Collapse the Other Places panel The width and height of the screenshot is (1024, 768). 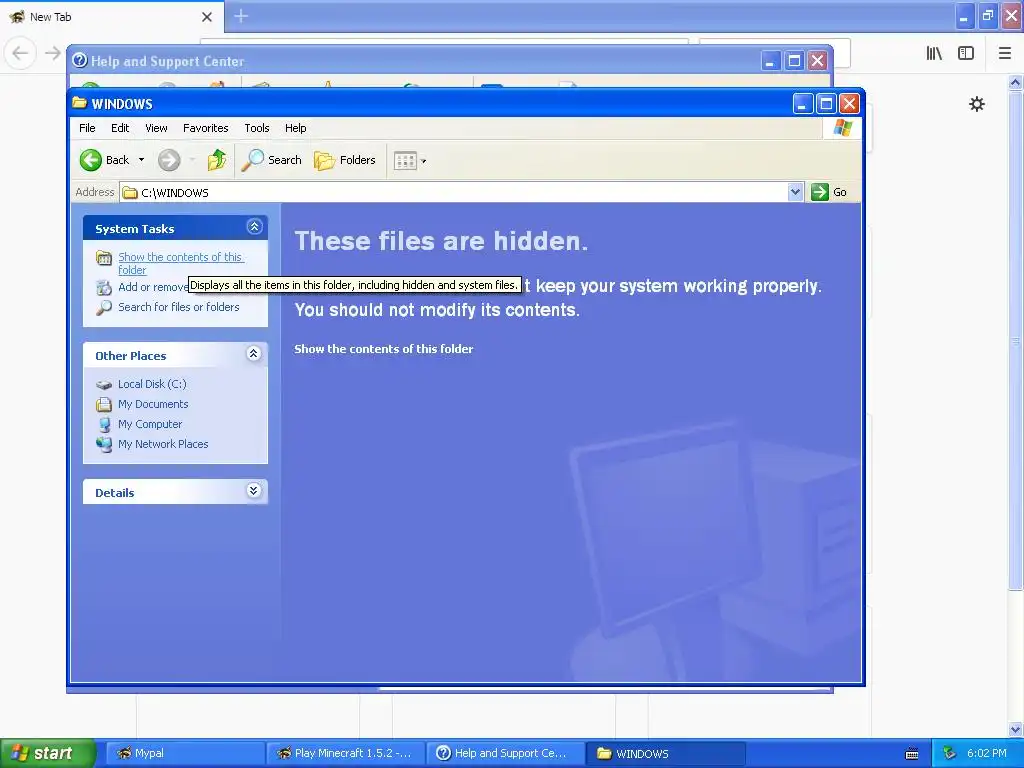click(253, 354)
